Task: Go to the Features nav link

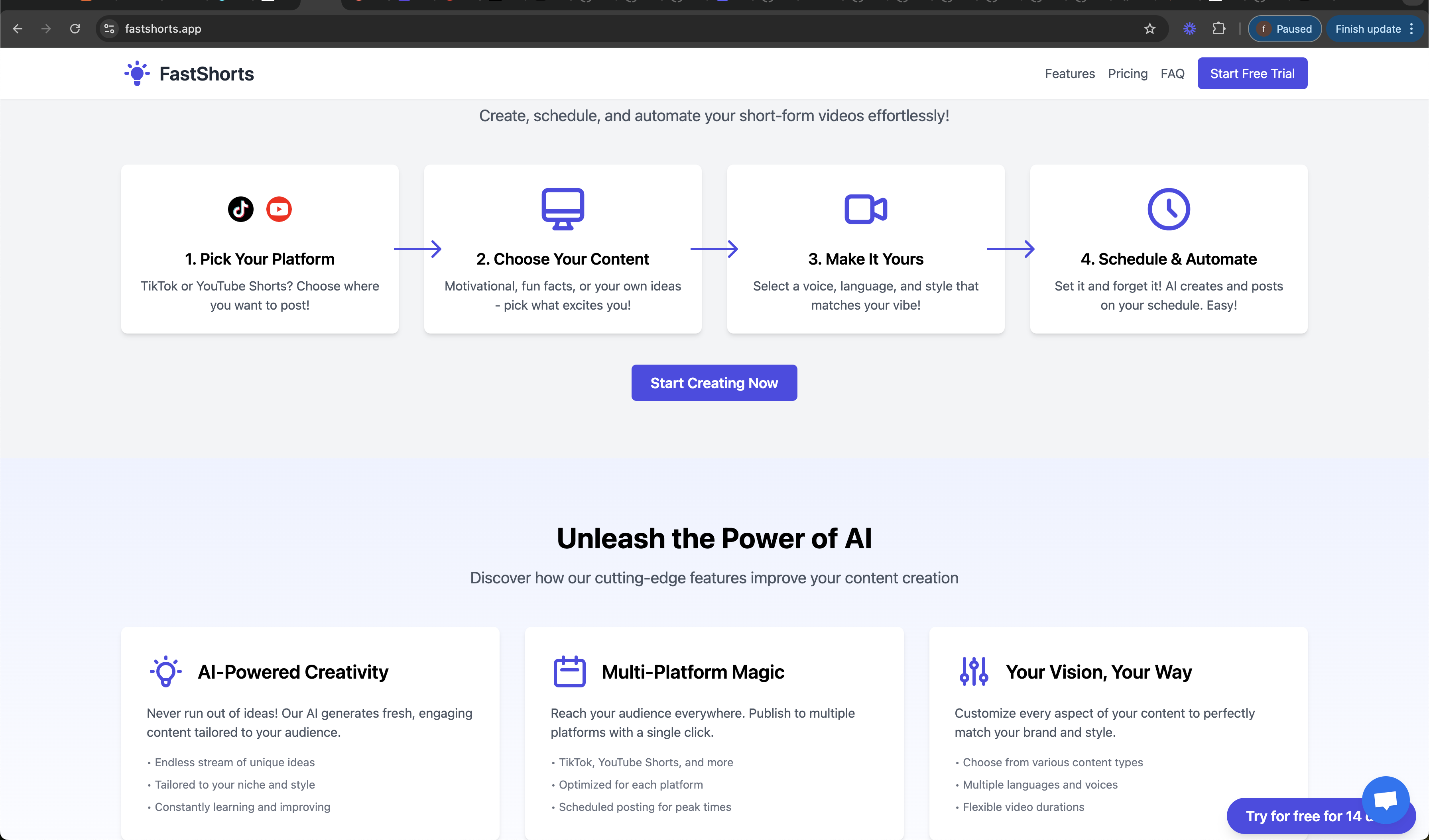Action: point(1069,74)
